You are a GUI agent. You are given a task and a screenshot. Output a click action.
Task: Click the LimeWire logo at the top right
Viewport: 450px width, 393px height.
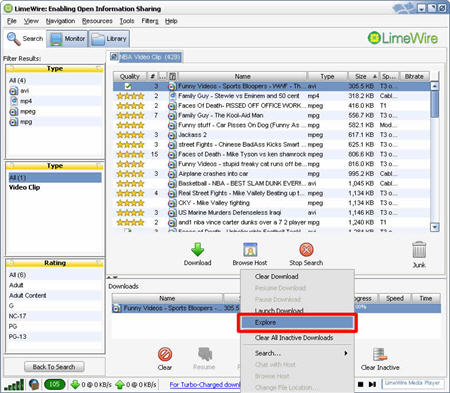(x=403, y=38)
